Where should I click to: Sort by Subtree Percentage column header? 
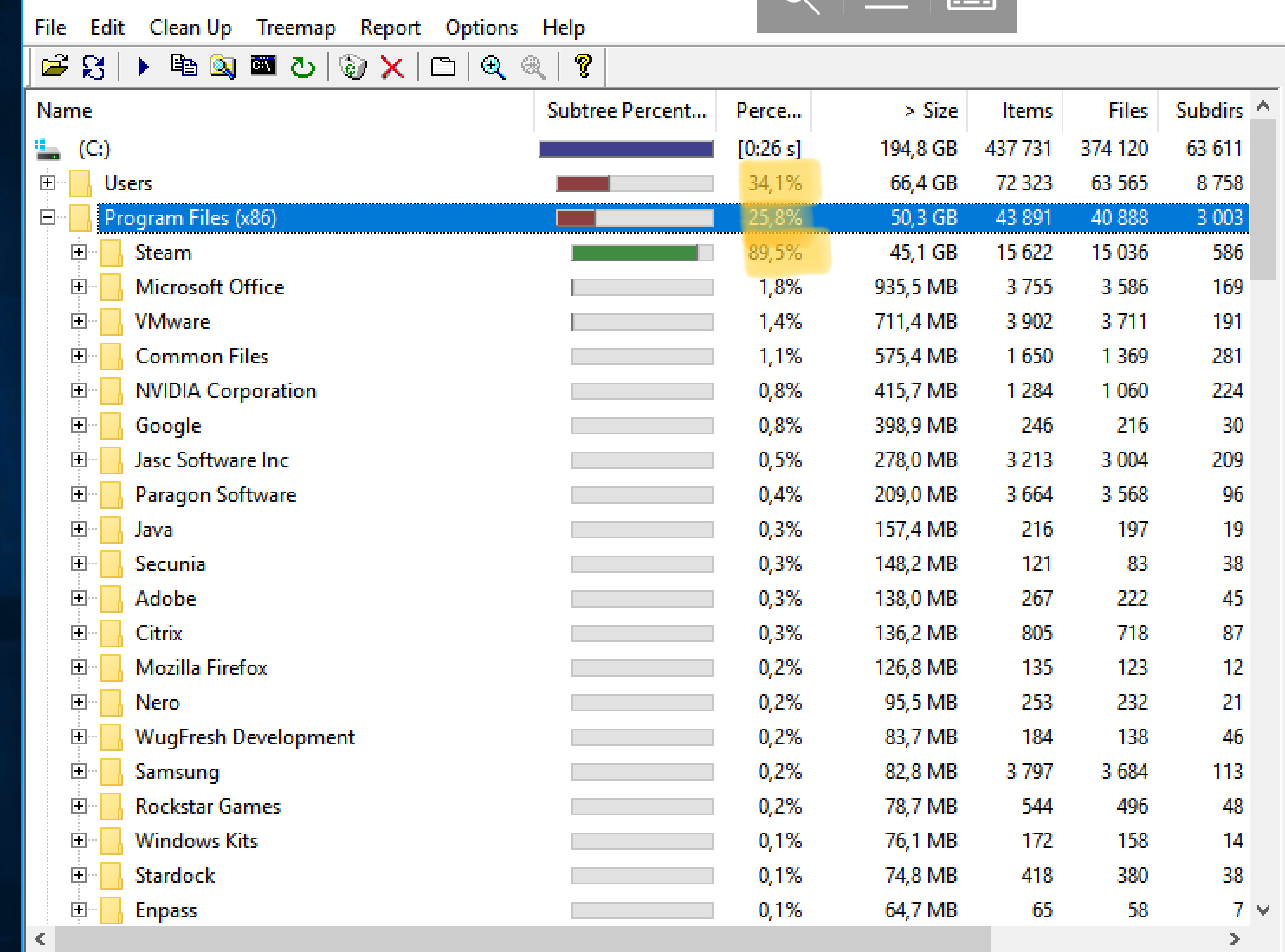(627, 111)
